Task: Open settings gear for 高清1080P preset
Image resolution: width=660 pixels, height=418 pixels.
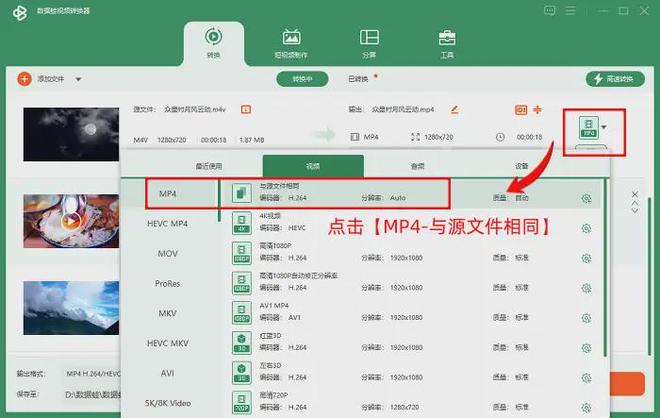Action: click(586, 258)
